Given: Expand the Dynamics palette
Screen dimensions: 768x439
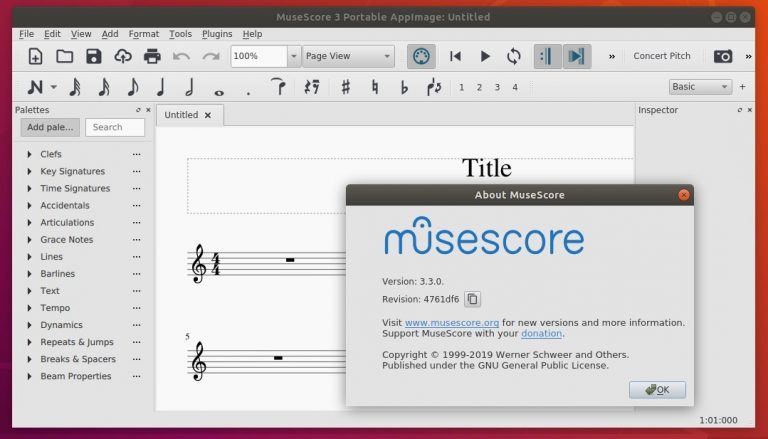Looking at the screenshot, I should click(x=29, y=325).
